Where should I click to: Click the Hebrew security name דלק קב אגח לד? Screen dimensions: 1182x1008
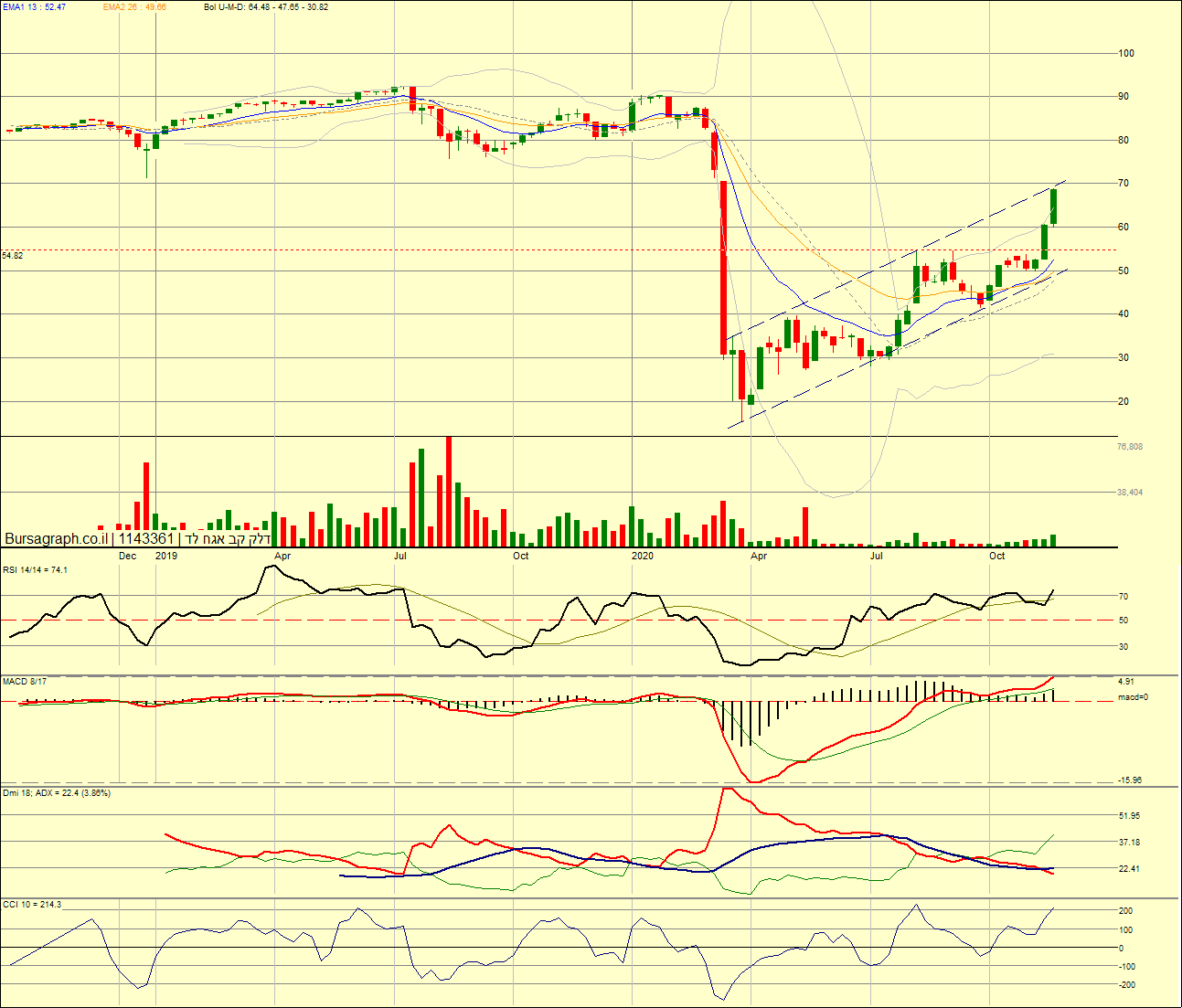coord(229,539)
